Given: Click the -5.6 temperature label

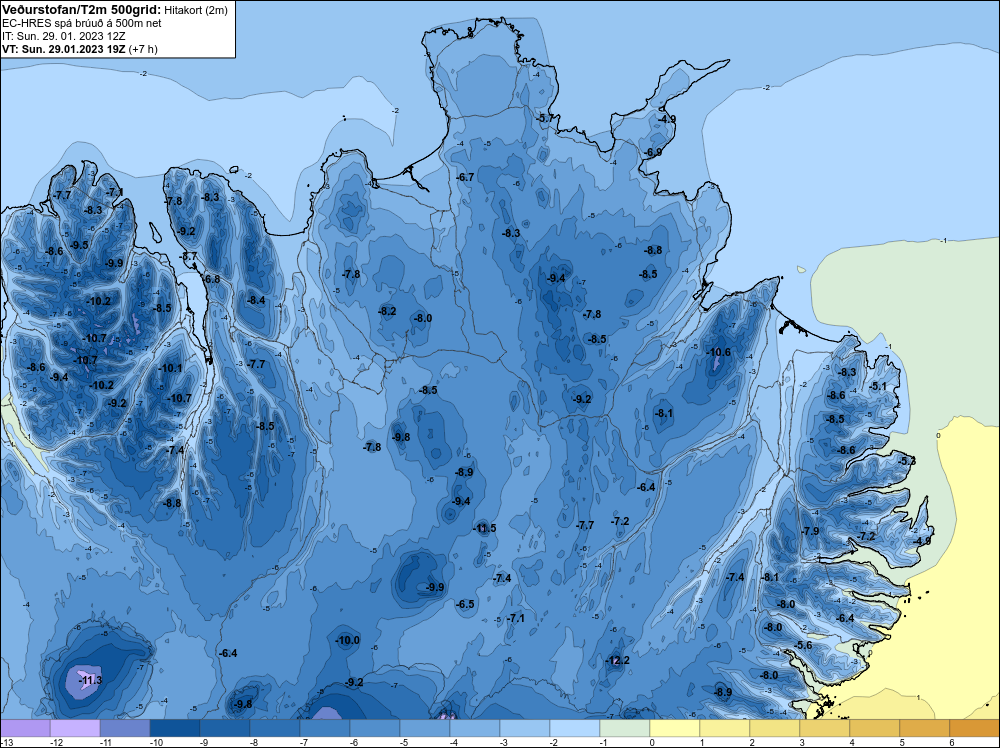Looking at the screenshot, I should [x=804, y=645].
